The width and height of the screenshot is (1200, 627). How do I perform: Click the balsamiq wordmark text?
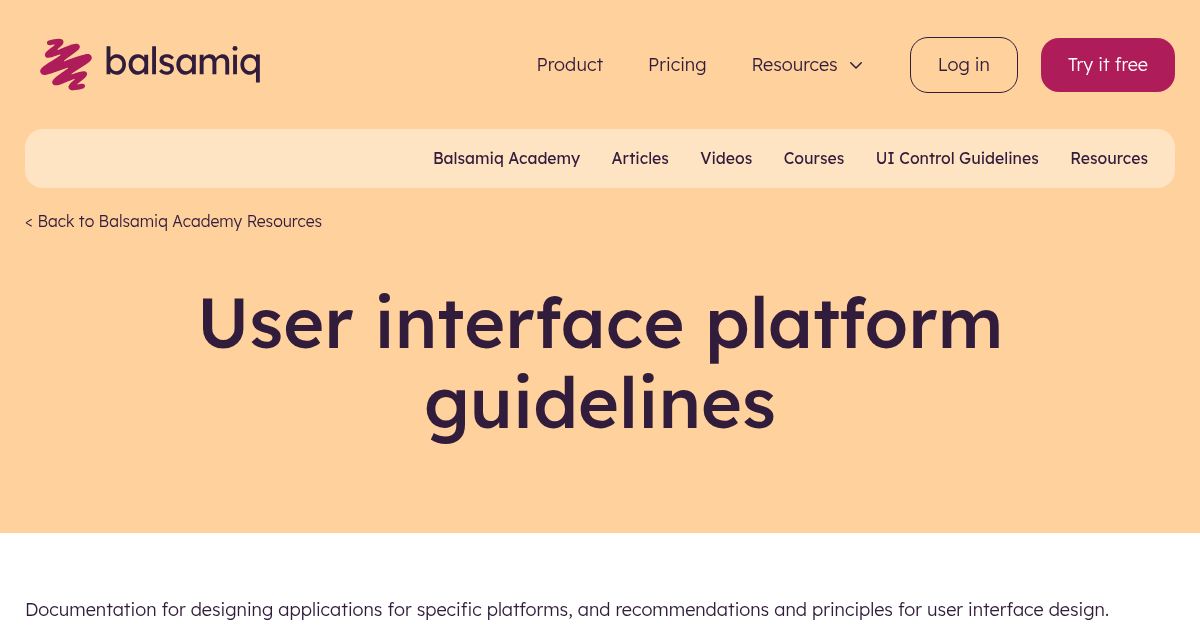tap(183, 64)
